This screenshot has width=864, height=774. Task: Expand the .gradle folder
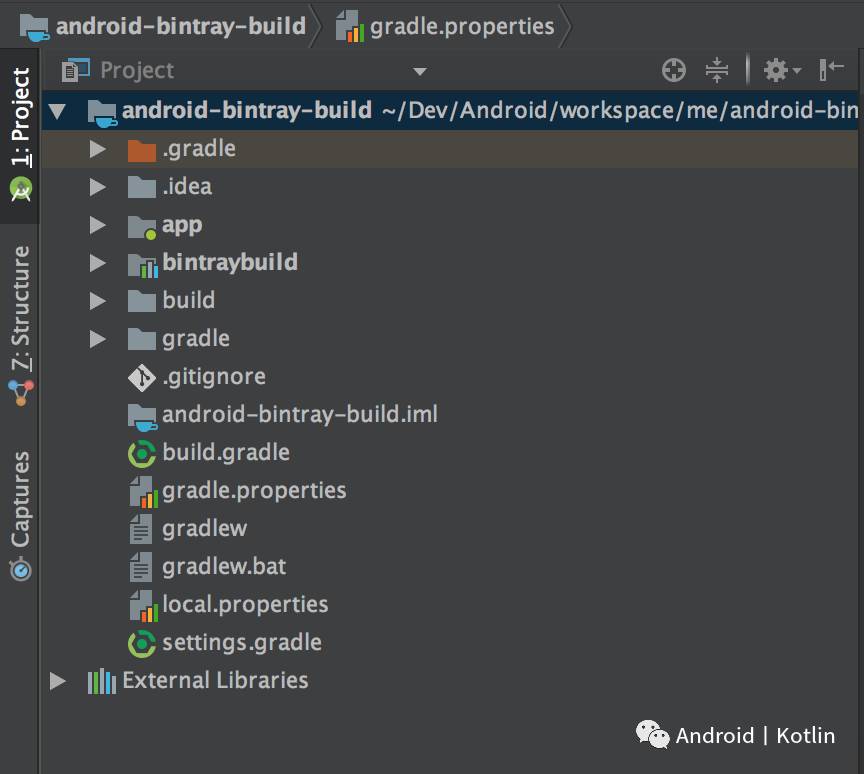point(98,149)
